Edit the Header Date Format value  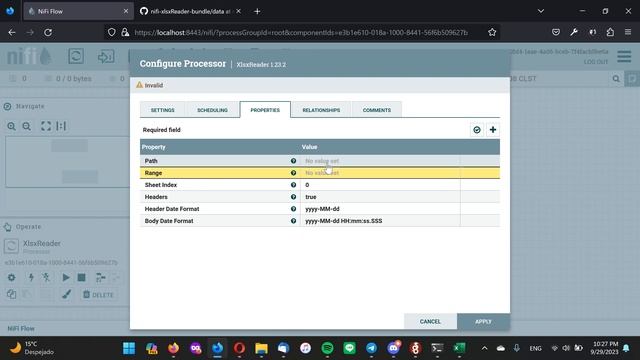pos(380,209)
